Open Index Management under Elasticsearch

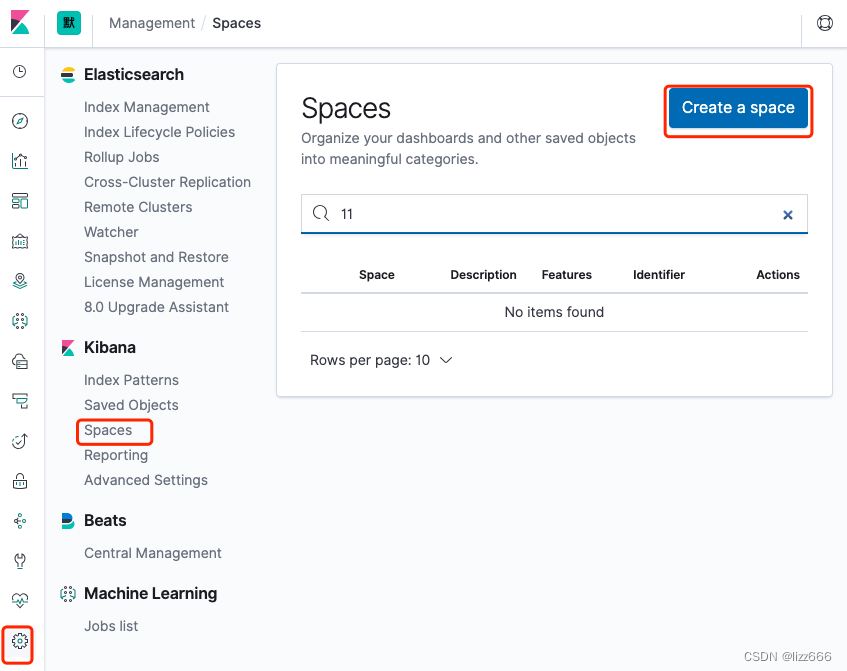point(146,107)
